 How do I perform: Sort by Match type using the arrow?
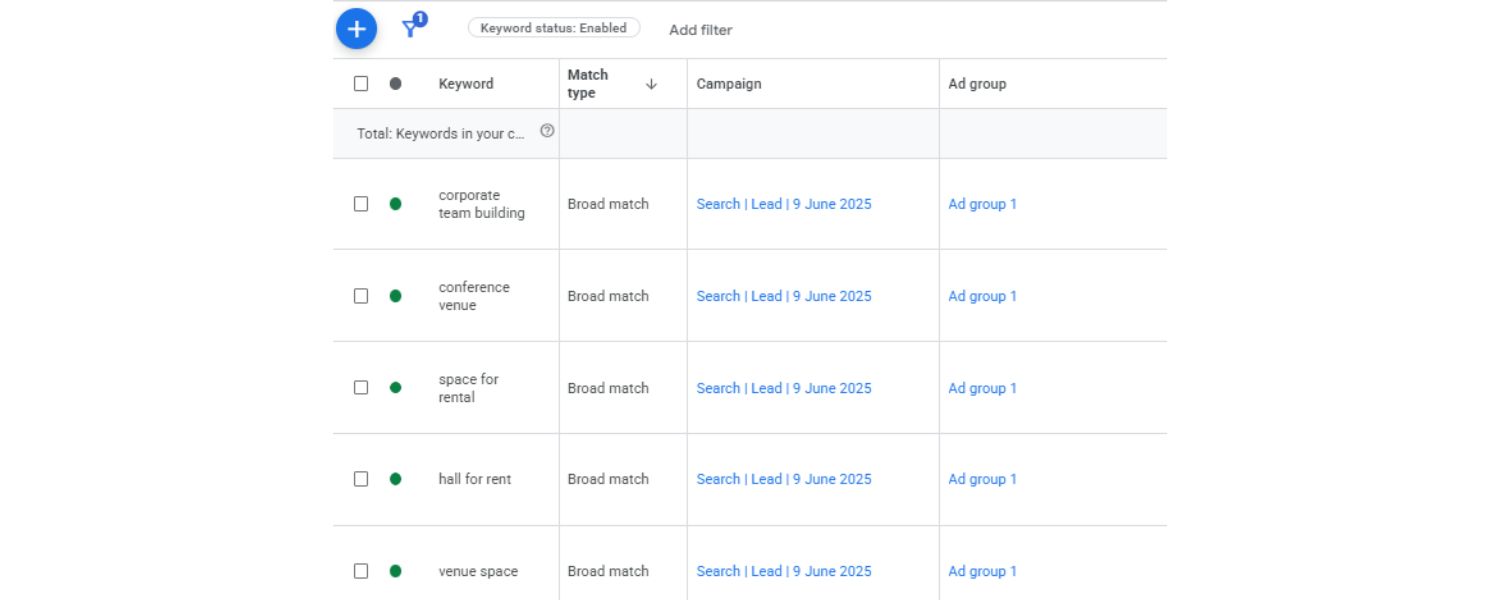651,84
